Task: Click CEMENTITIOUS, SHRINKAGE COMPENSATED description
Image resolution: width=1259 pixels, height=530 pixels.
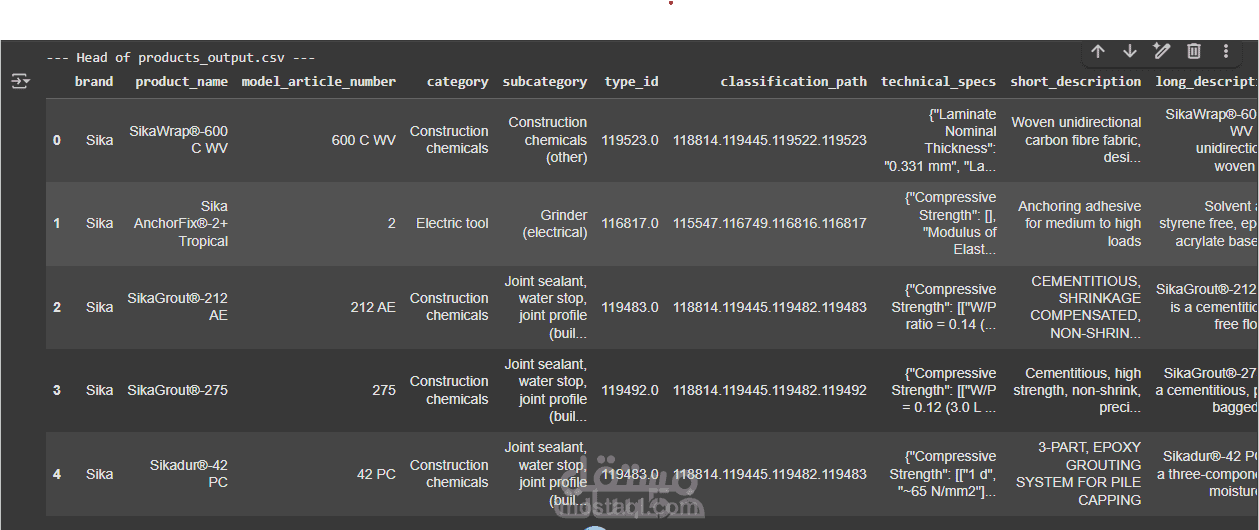Action: [x=1085, y=307]
